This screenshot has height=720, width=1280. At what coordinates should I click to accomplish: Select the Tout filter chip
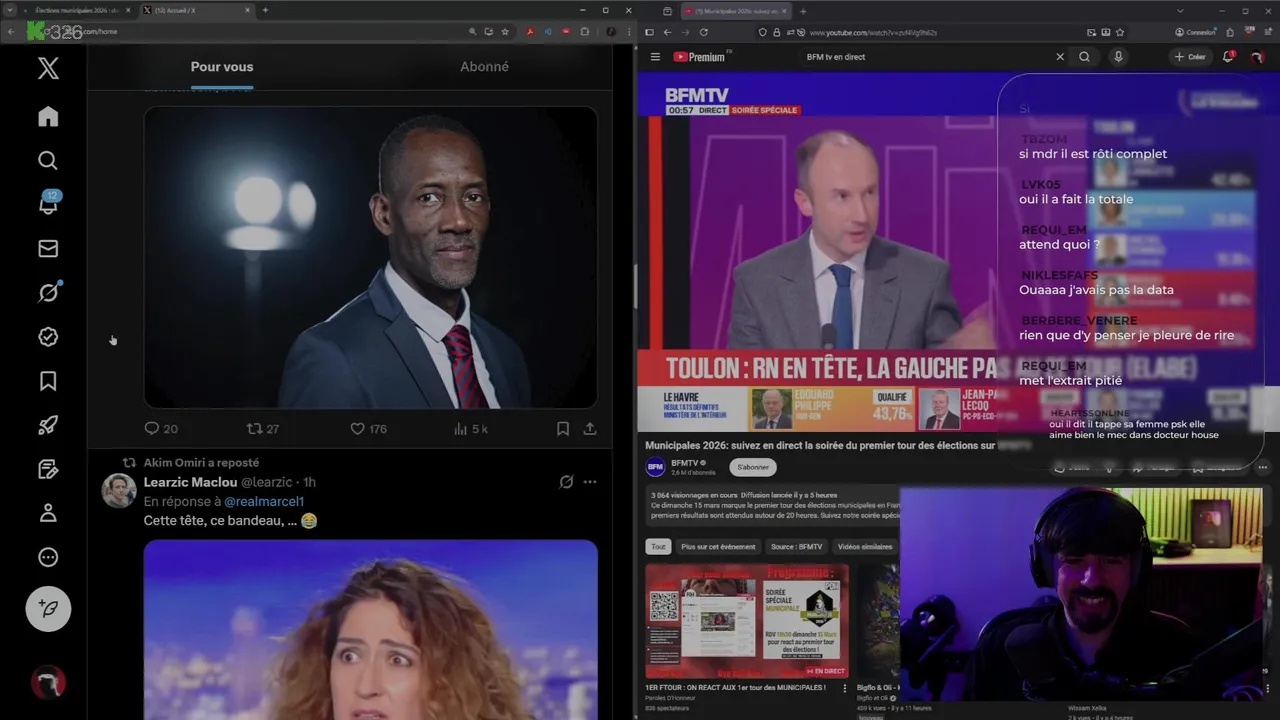[x=658, y=547]
